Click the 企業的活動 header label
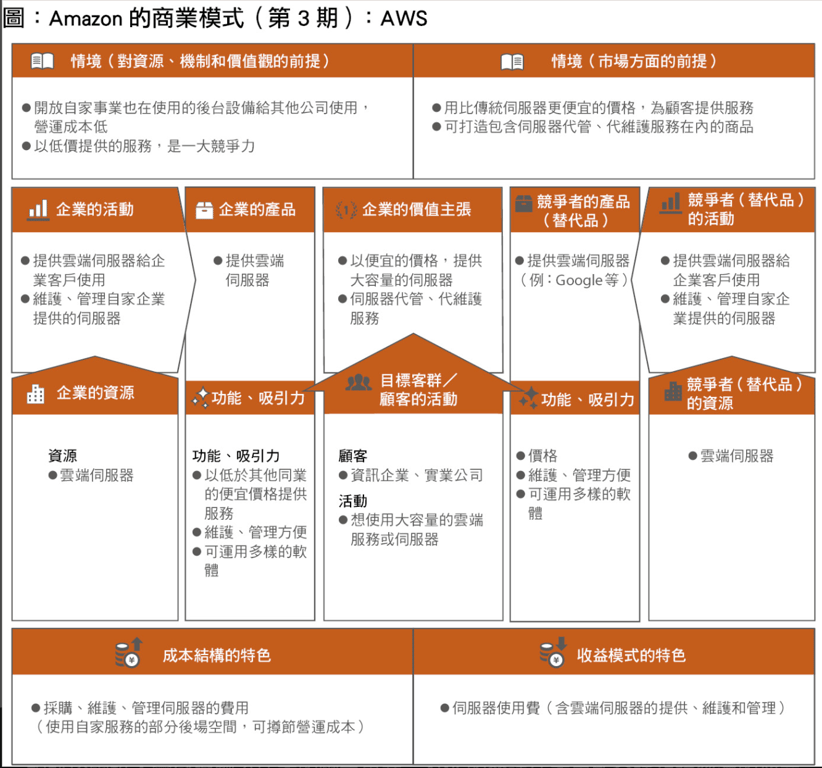This screenshot has height=768, width=822. coord(95,210)
